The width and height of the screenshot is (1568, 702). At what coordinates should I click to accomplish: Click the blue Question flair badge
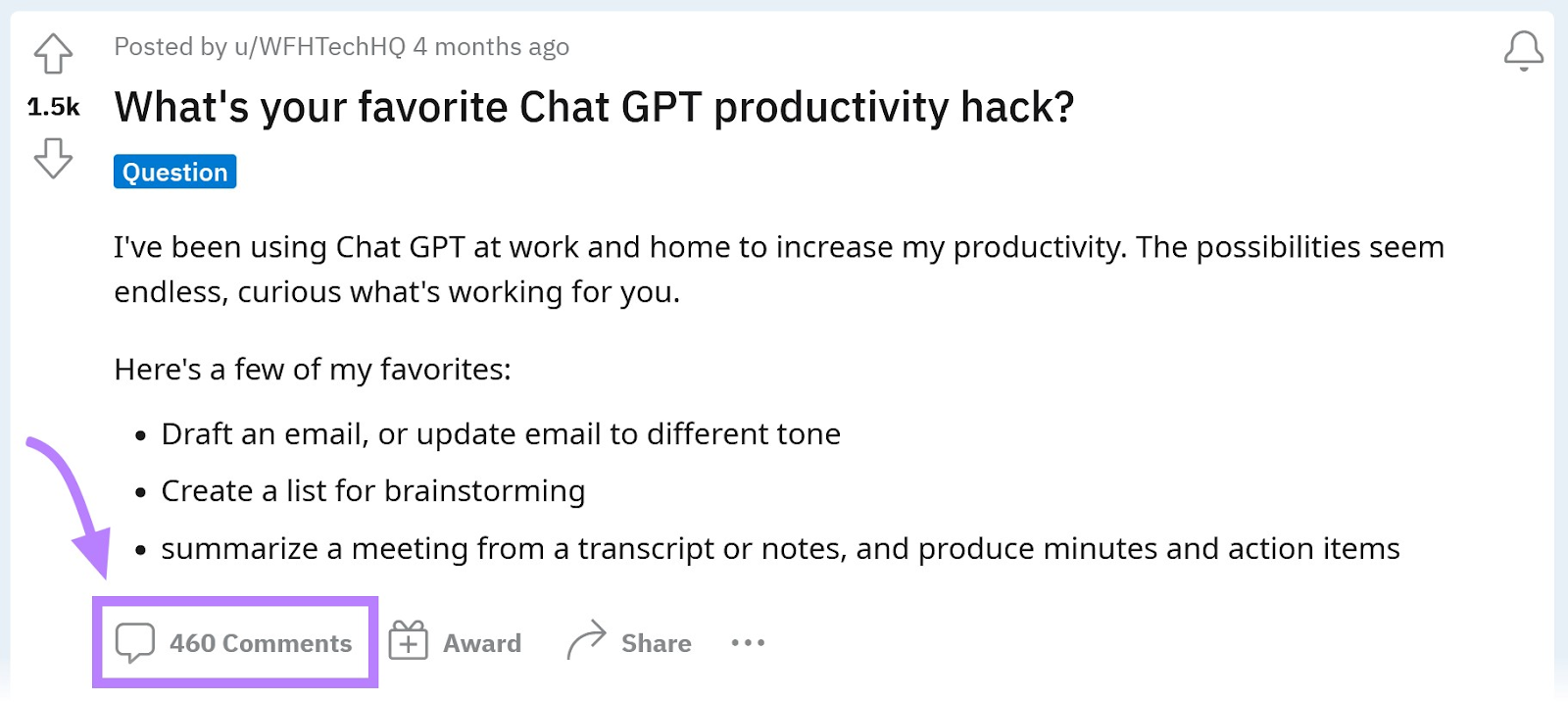[x=174, y=172]
